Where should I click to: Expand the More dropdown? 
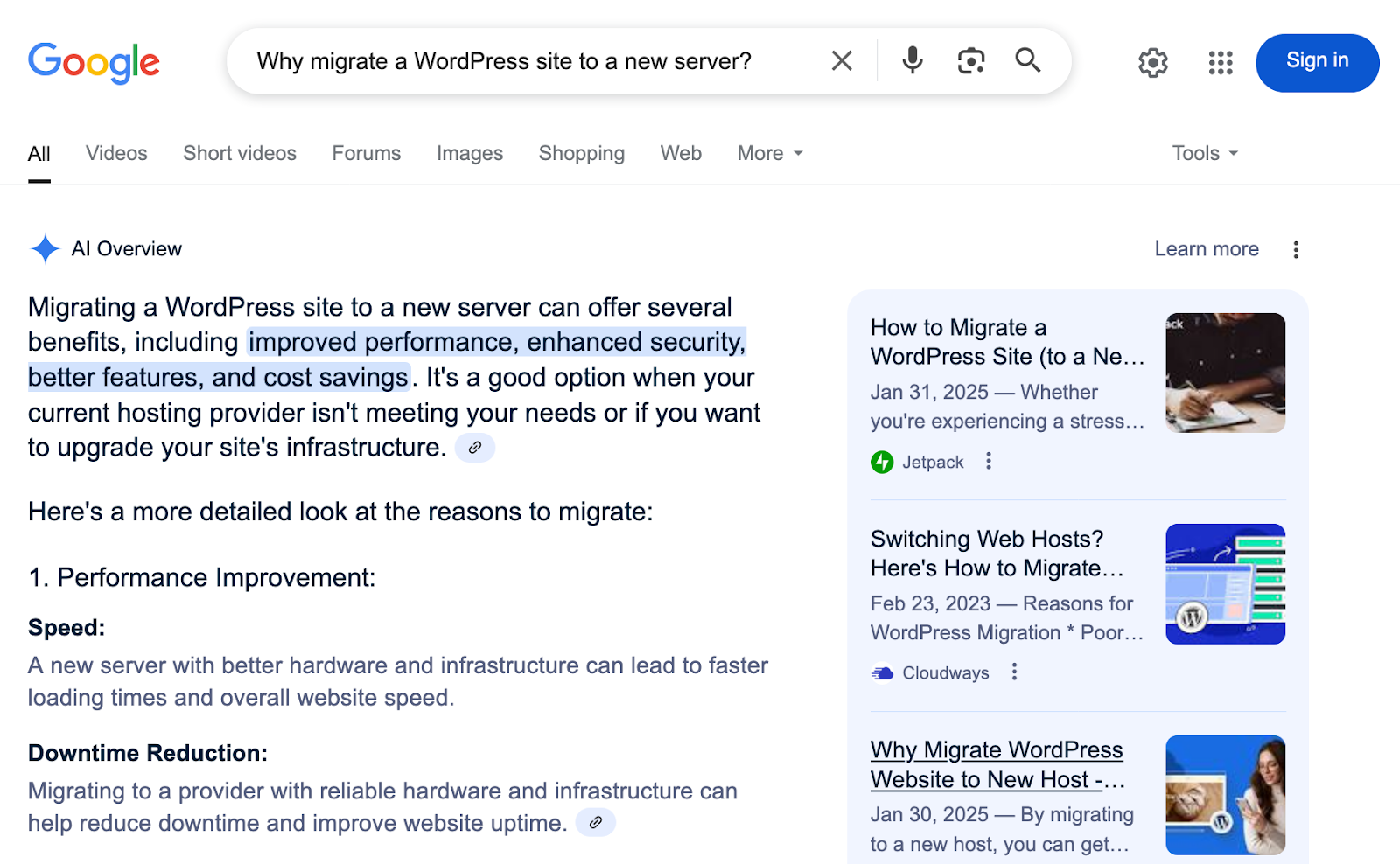(770, 153)
